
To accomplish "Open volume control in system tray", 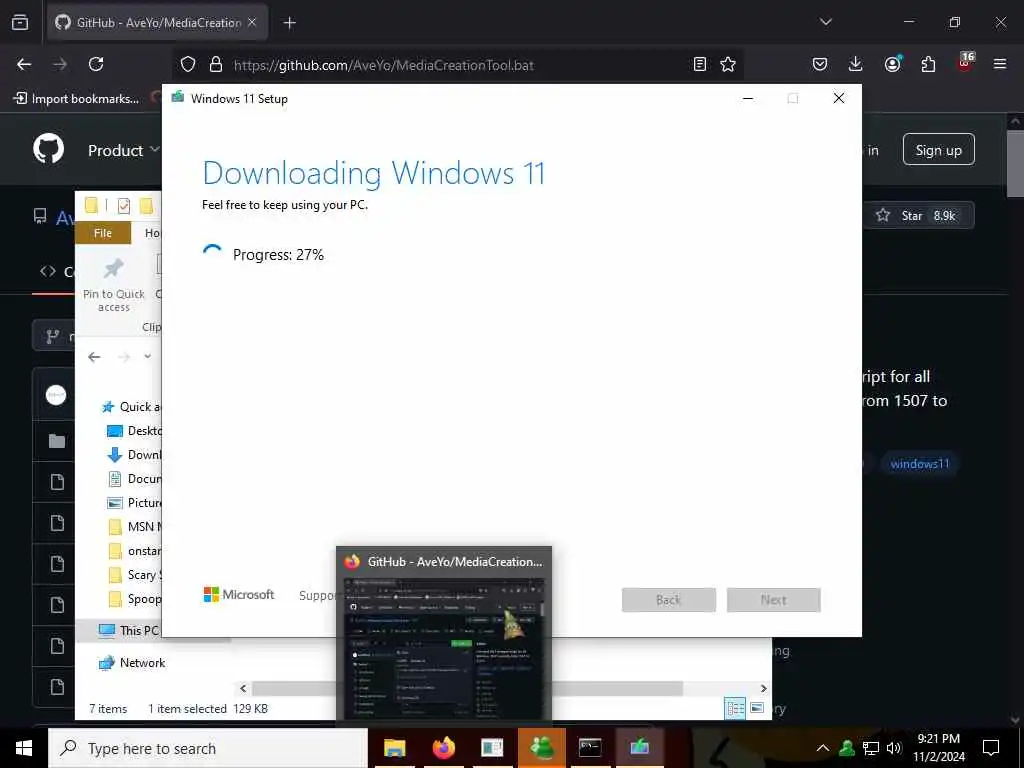I will click(895, 748).
